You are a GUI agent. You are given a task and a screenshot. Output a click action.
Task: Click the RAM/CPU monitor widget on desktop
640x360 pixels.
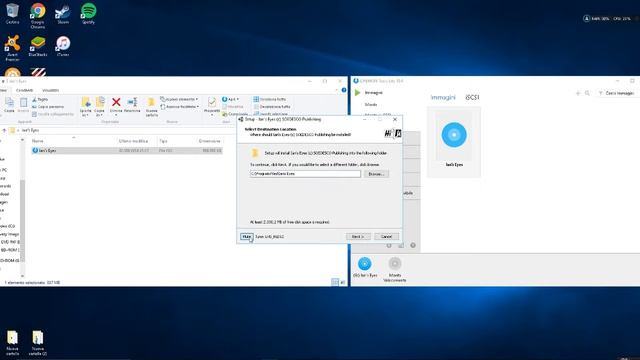click(608, 18)
